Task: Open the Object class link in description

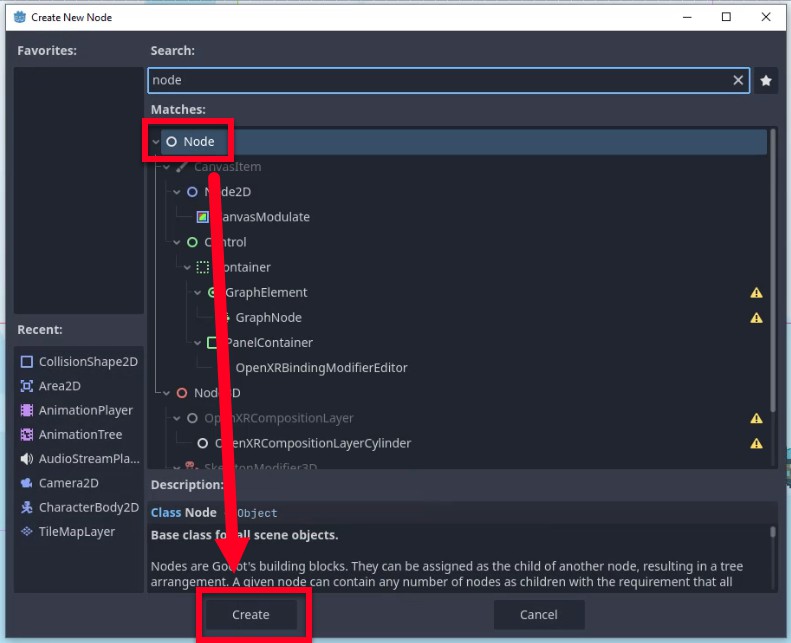Action: [x=257, y=513]
